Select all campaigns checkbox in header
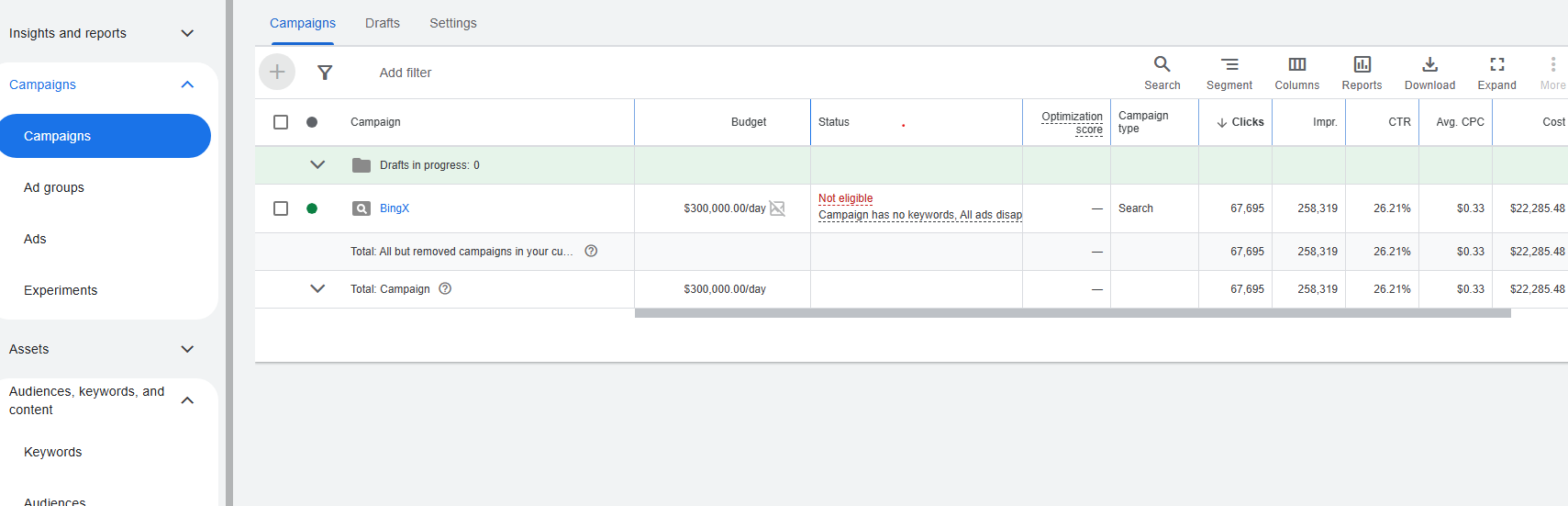The width and height of the screenshot is (1568, 506). [x=281, y=122]
